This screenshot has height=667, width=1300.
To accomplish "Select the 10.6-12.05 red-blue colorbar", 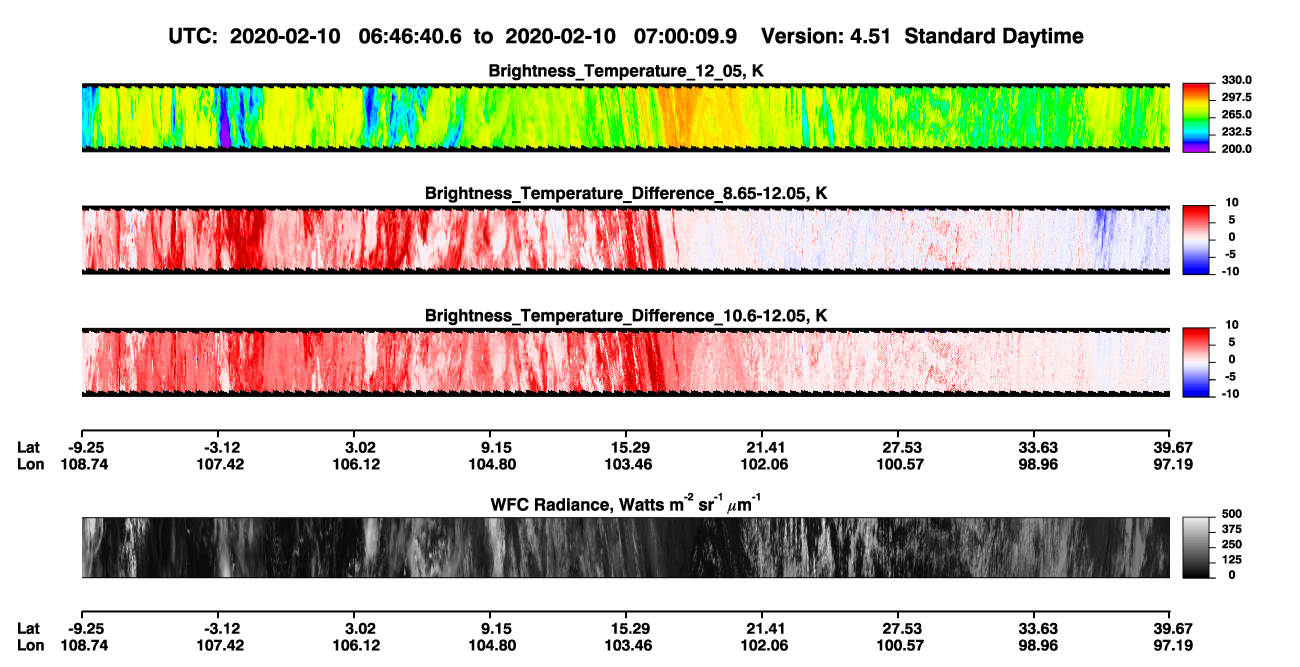I will point(1197,359).
